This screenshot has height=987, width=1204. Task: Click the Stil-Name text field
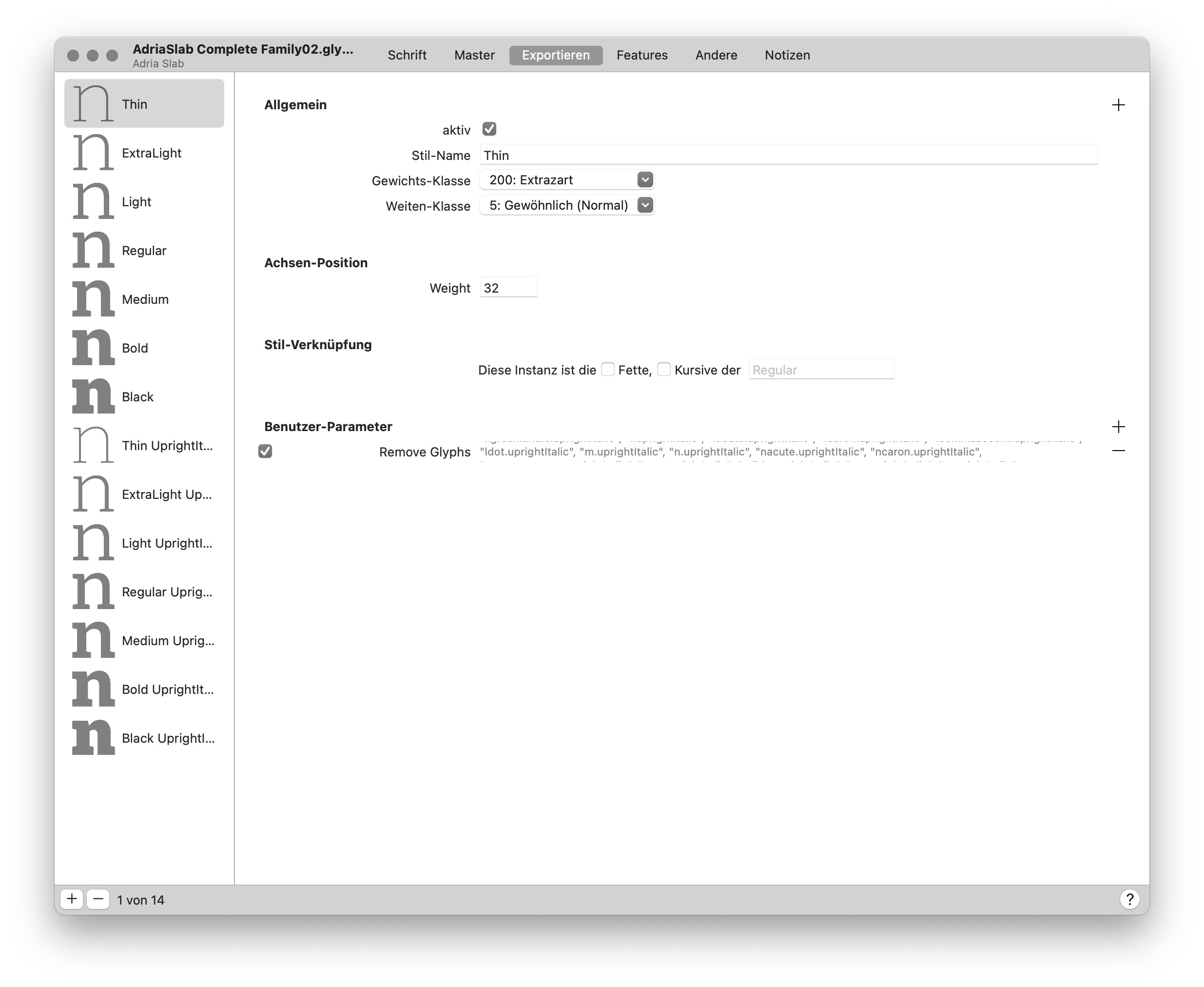(788, 155)
